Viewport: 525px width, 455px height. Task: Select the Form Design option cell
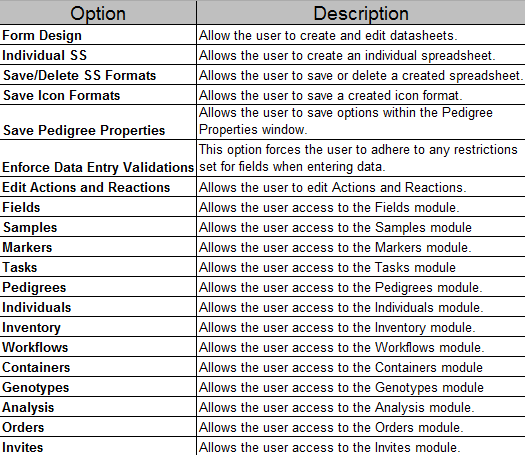tap(98, 35)
